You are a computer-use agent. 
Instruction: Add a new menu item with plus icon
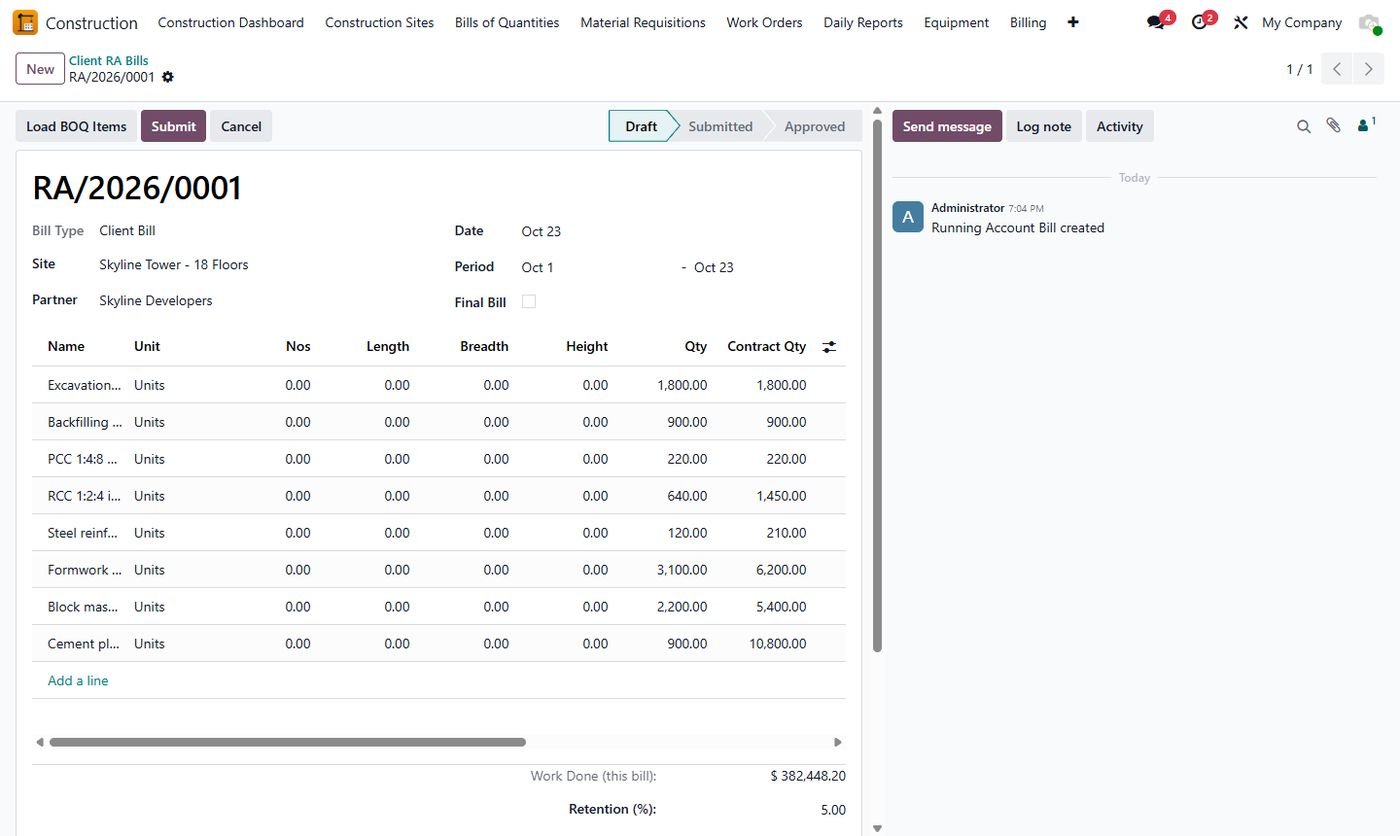tap(1073, 22)
